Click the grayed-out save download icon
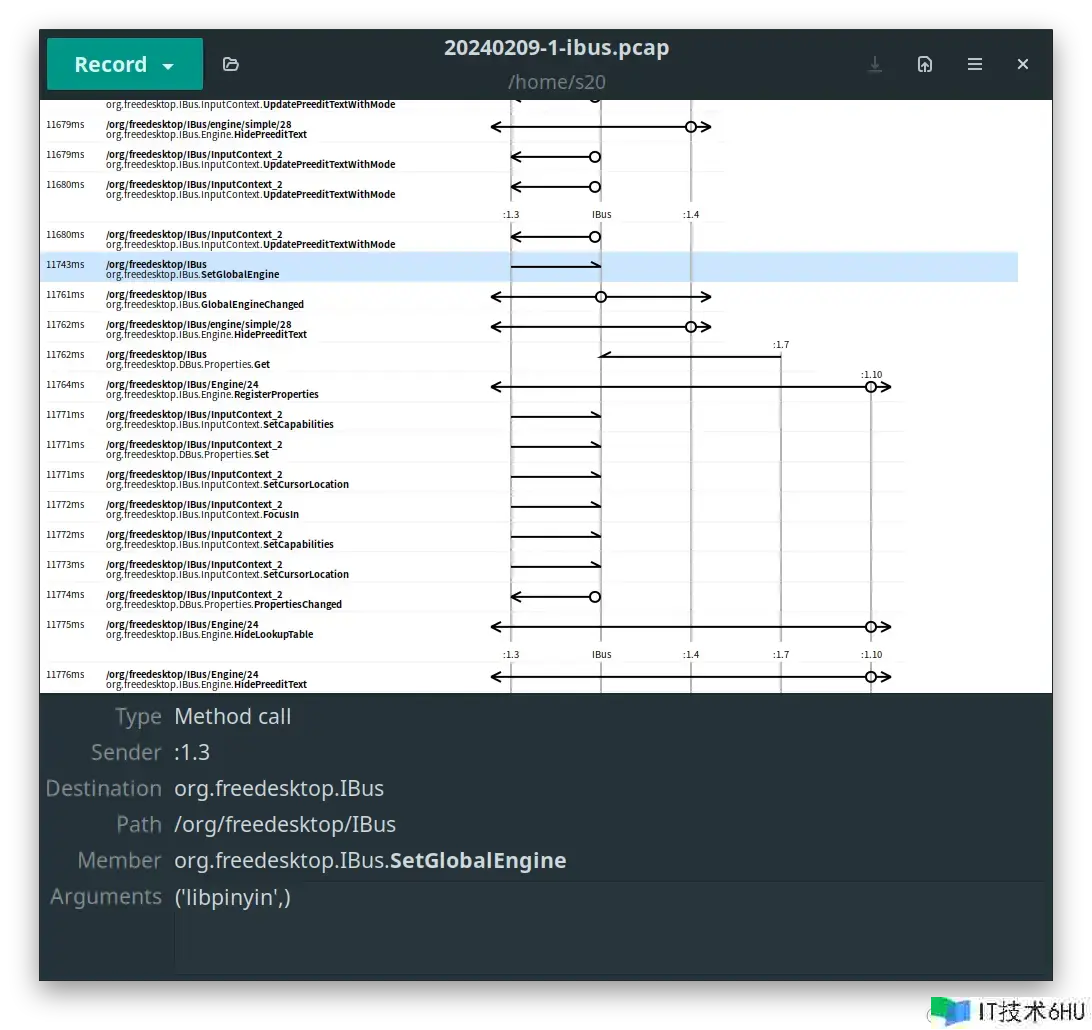This screenshot has height=1030, width=1092. pos(875,64)
